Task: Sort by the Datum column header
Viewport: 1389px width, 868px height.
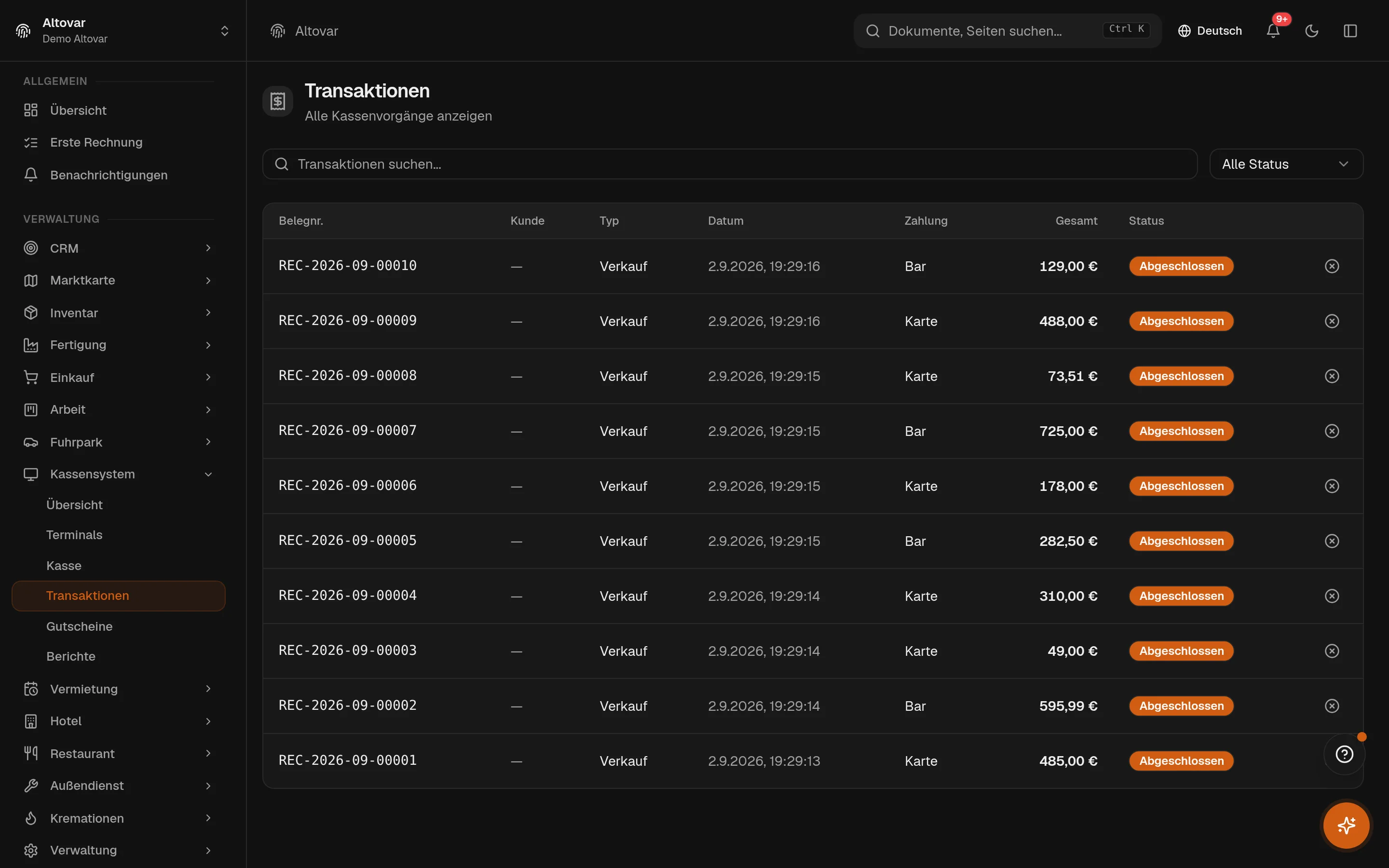Action: [x=725, y=221]
